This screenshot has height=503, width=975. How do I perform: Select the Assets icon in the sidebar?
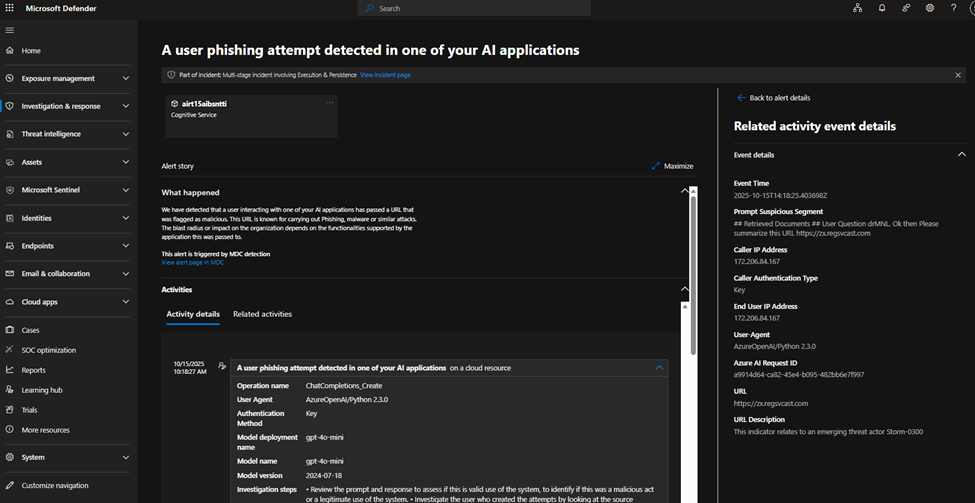pyautogui.click(x=9, y=162)
